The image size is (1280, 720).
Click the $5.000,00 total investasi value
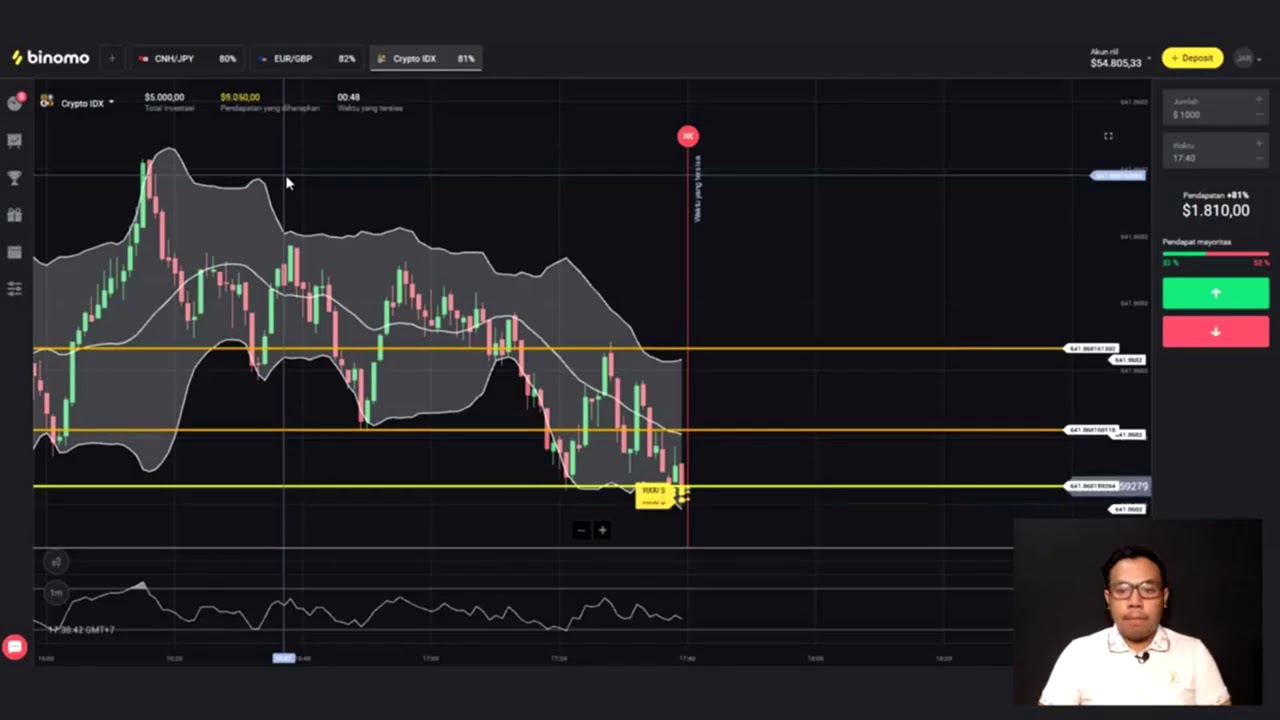164,98
